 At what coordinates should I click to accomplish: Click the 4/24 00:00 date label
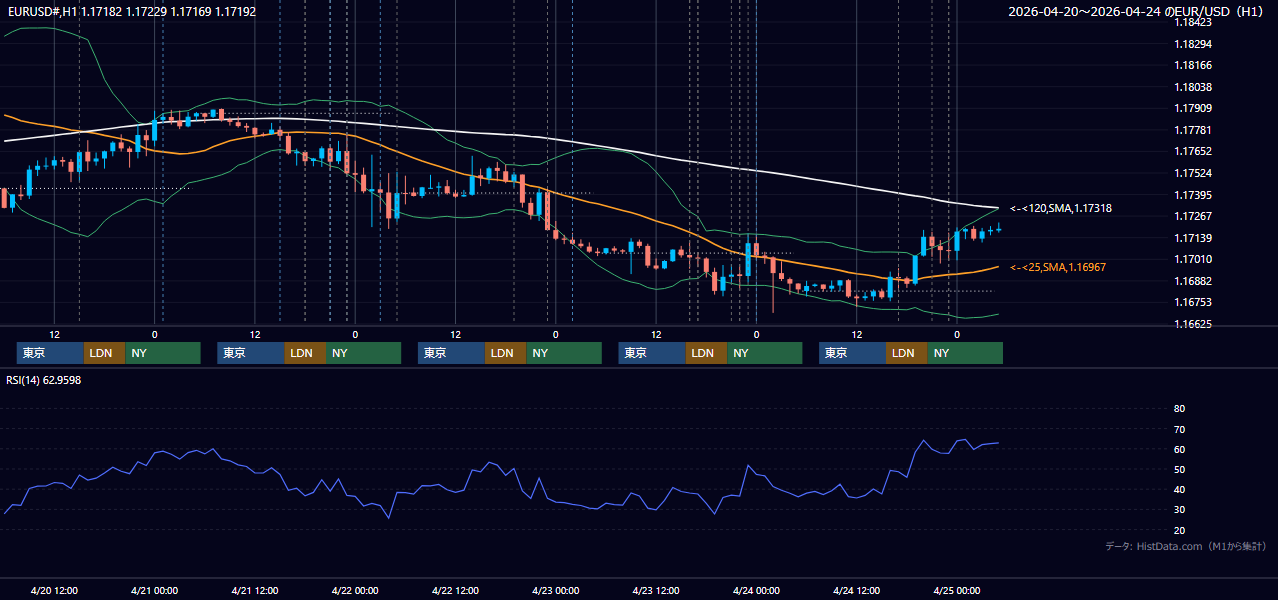coord(756,590)
